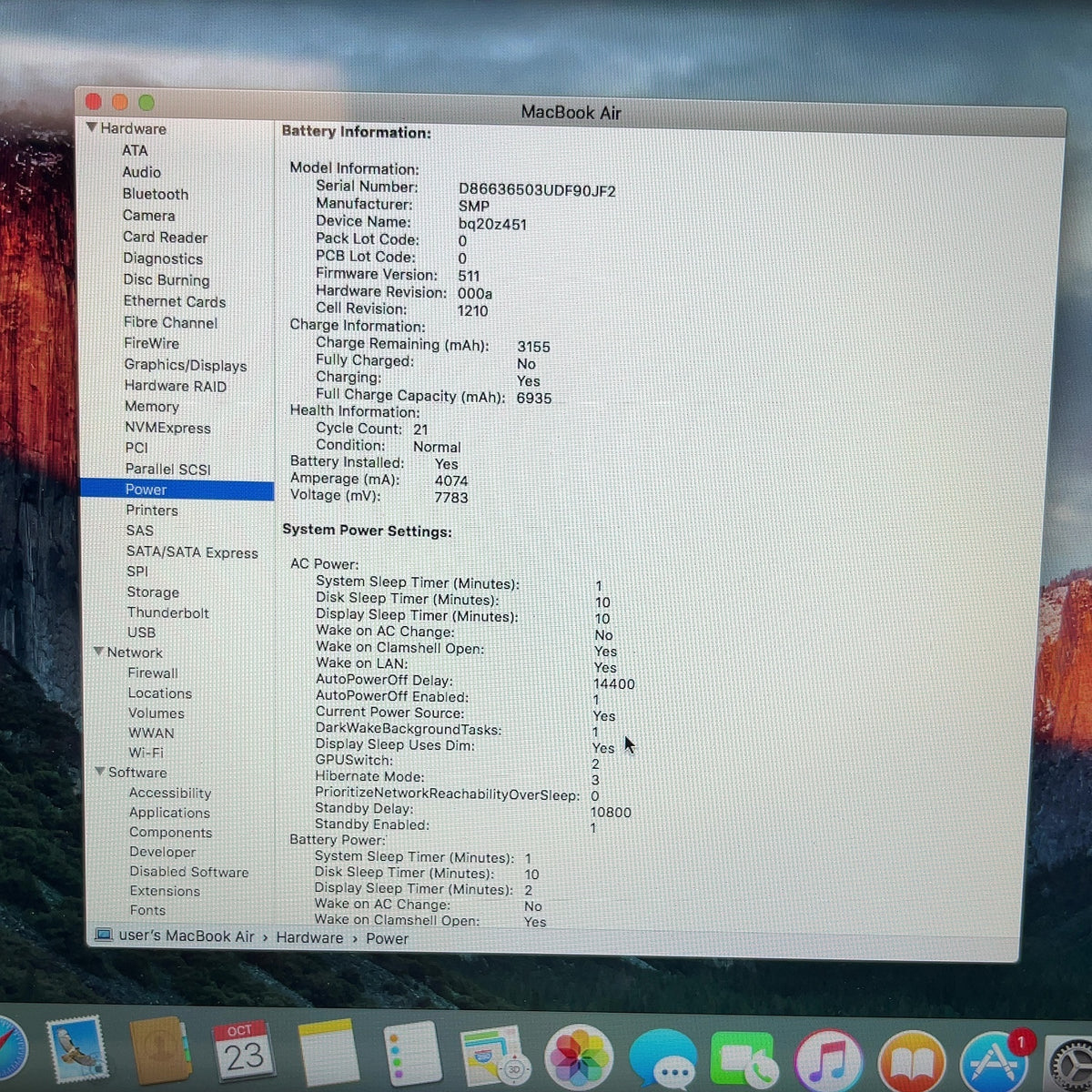Select Disabled Software in the sidebar

click(x=189, y=872)
